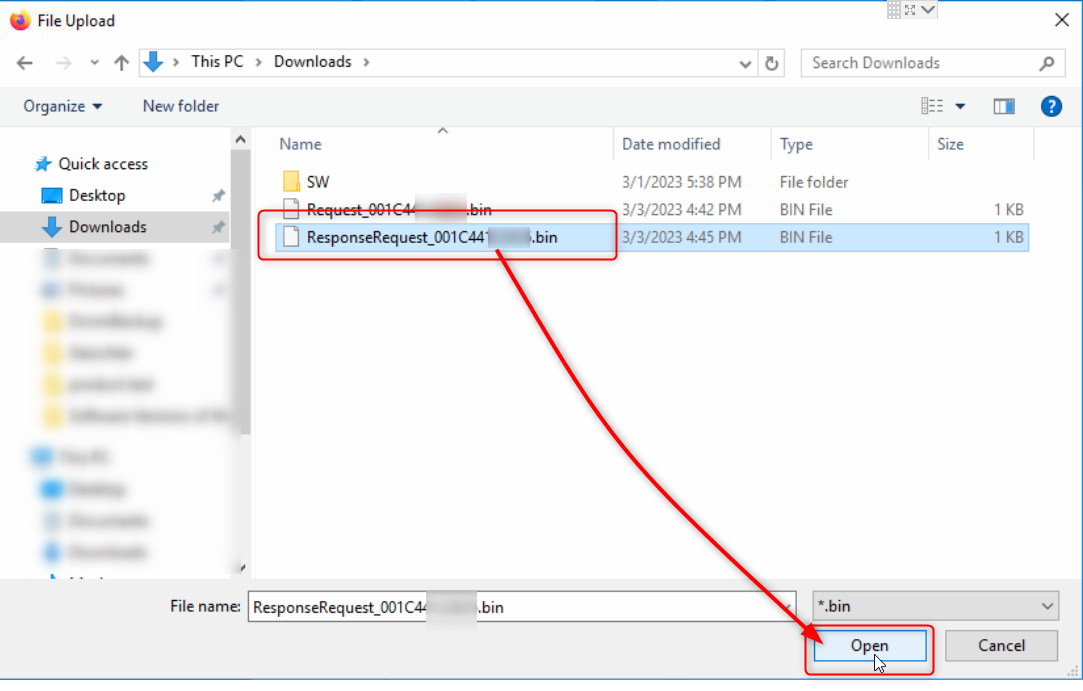
Task: Select Desktop in the sidebar
Action: pos(97,196)
